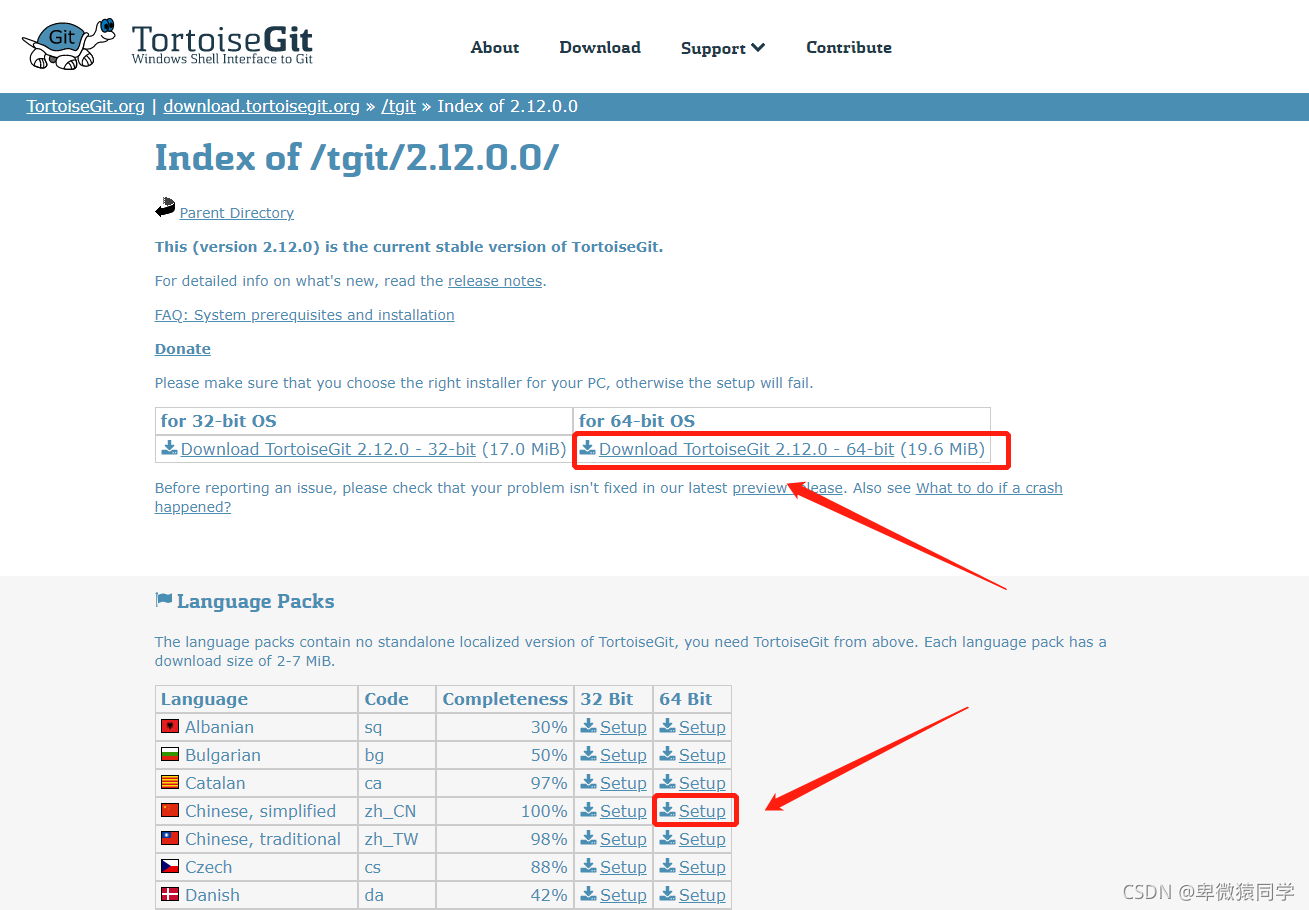
Task: Click Catalan 64 Bit download icon
Action: click(x=668, y=782)
